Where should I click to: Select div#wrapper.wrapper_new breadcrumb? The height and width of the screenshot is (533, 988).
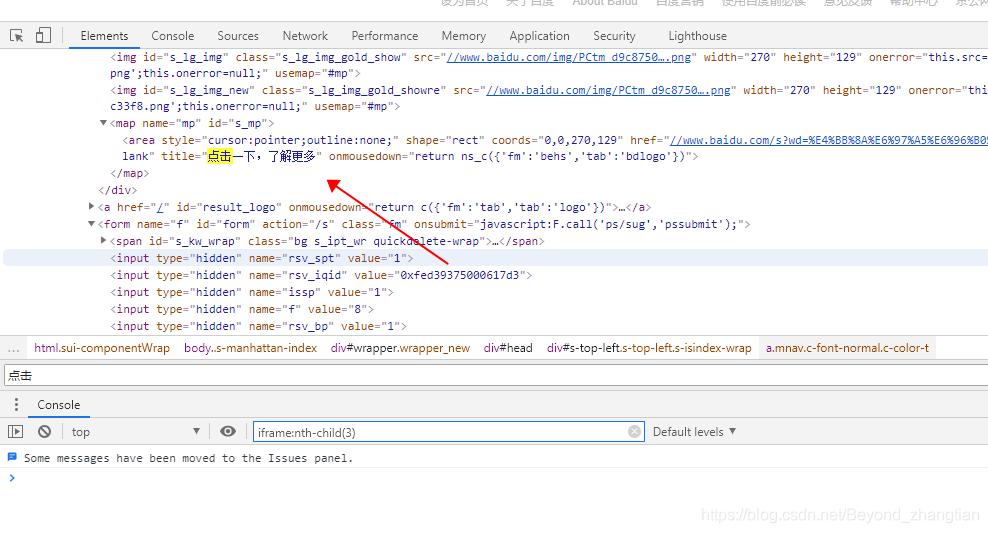coord(400,348)
